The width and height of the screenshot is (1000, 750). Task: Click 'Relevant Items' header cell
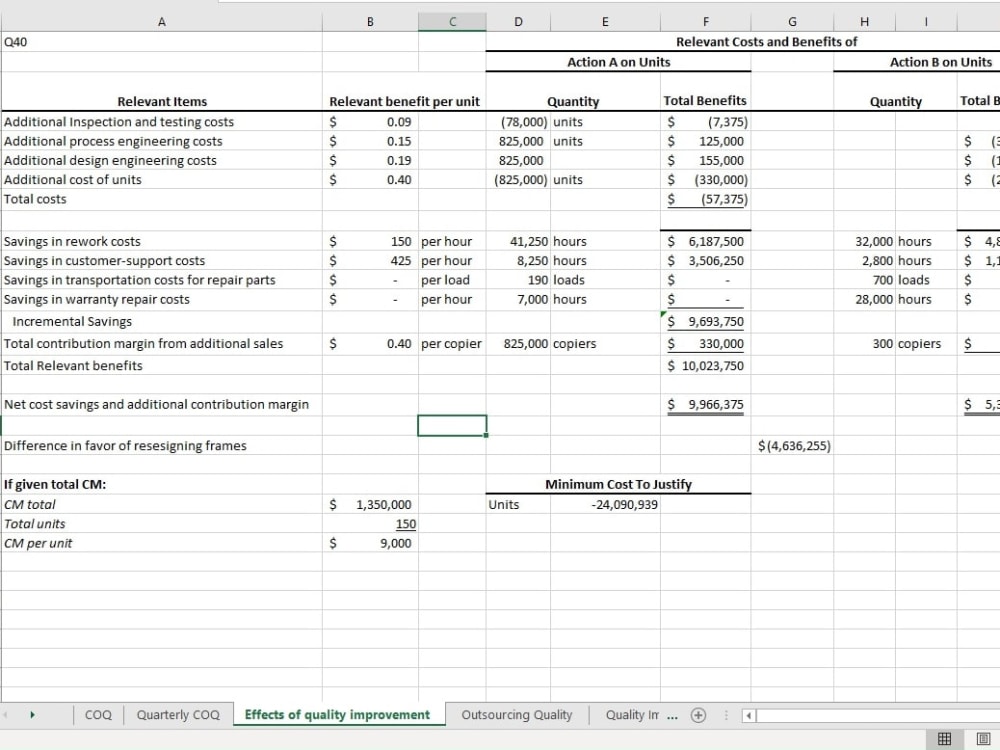click(162, 101)
